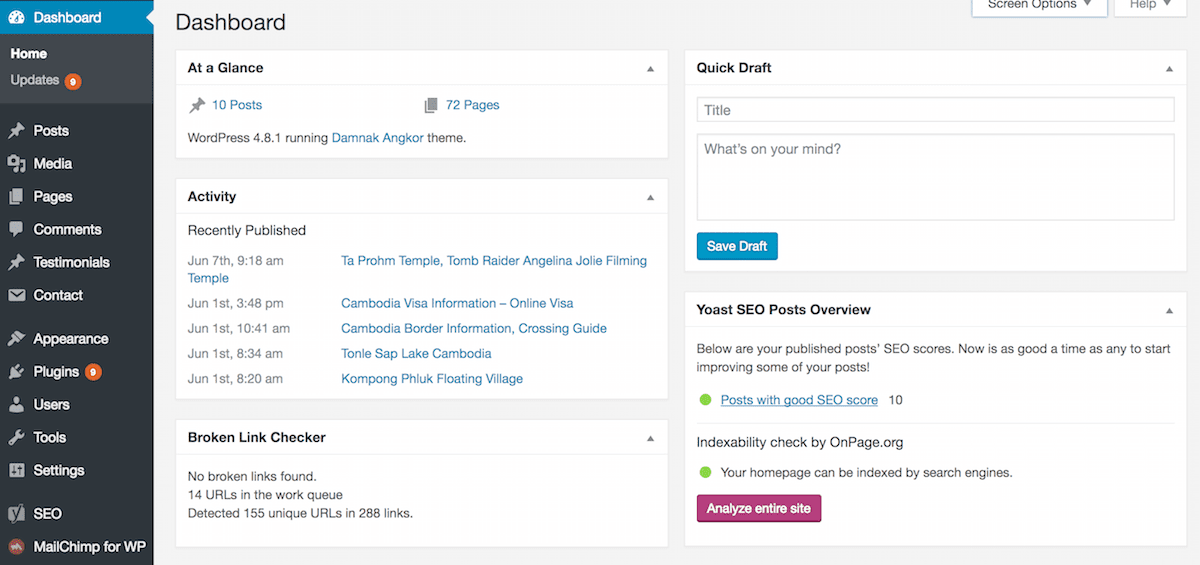Click '14 URLs in the work queue' text
The height and width of the screenshot is (565, 1200).
coord(265,495)
